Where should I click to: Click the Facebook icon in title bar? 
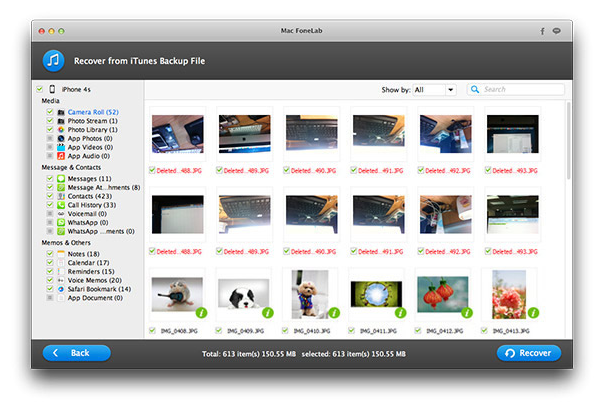543,31
